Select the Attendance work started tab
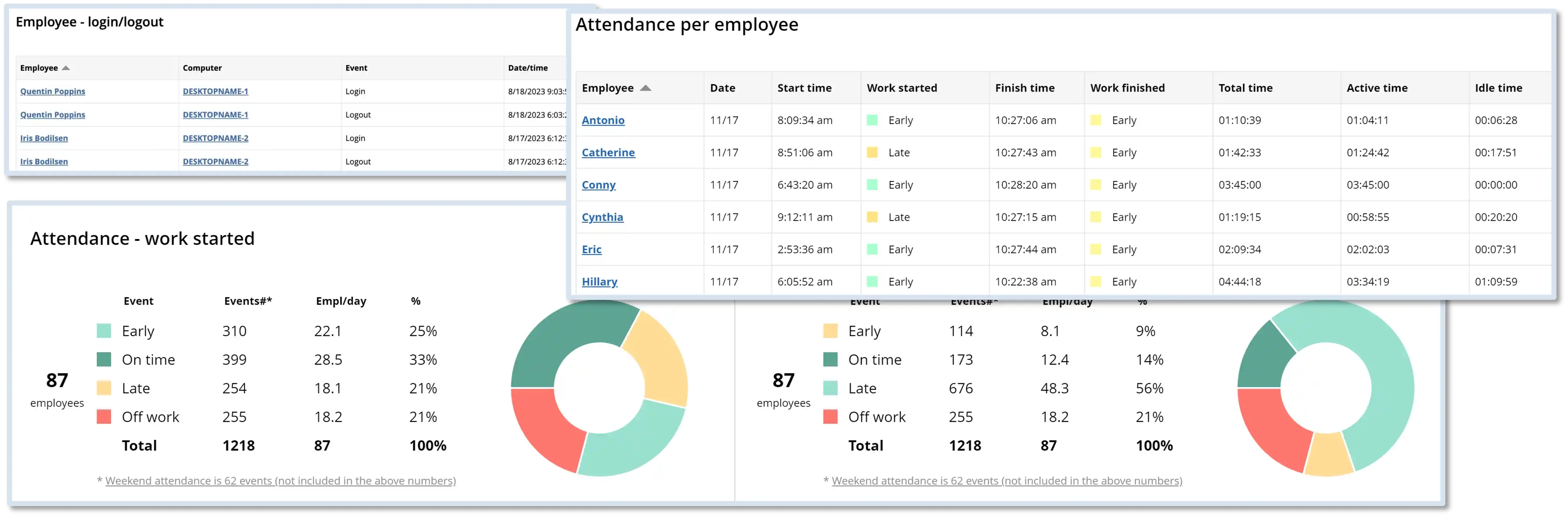 (143, 238)
